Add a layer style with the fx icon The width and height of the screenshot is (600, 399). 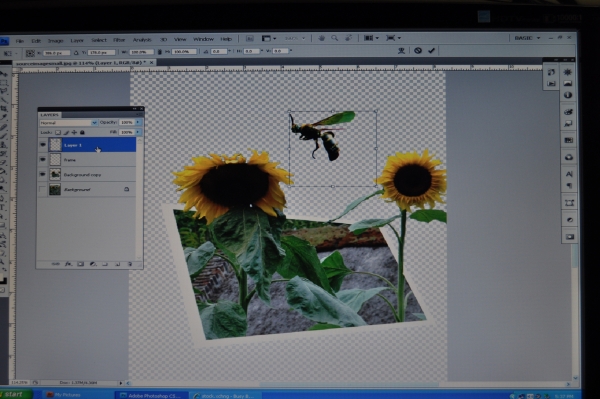click(x=68, y=264)
